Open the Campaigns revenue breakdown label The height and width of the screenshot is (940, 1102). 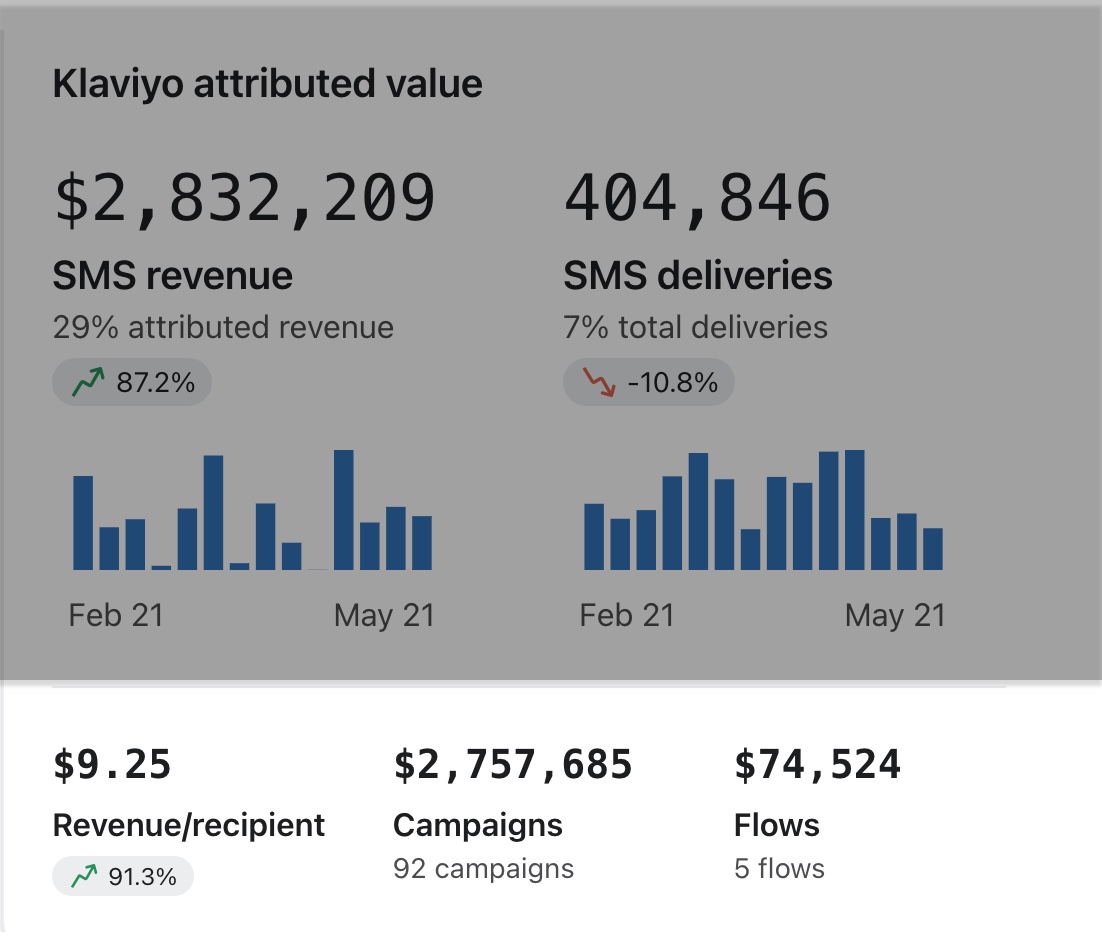coord(477,825)
